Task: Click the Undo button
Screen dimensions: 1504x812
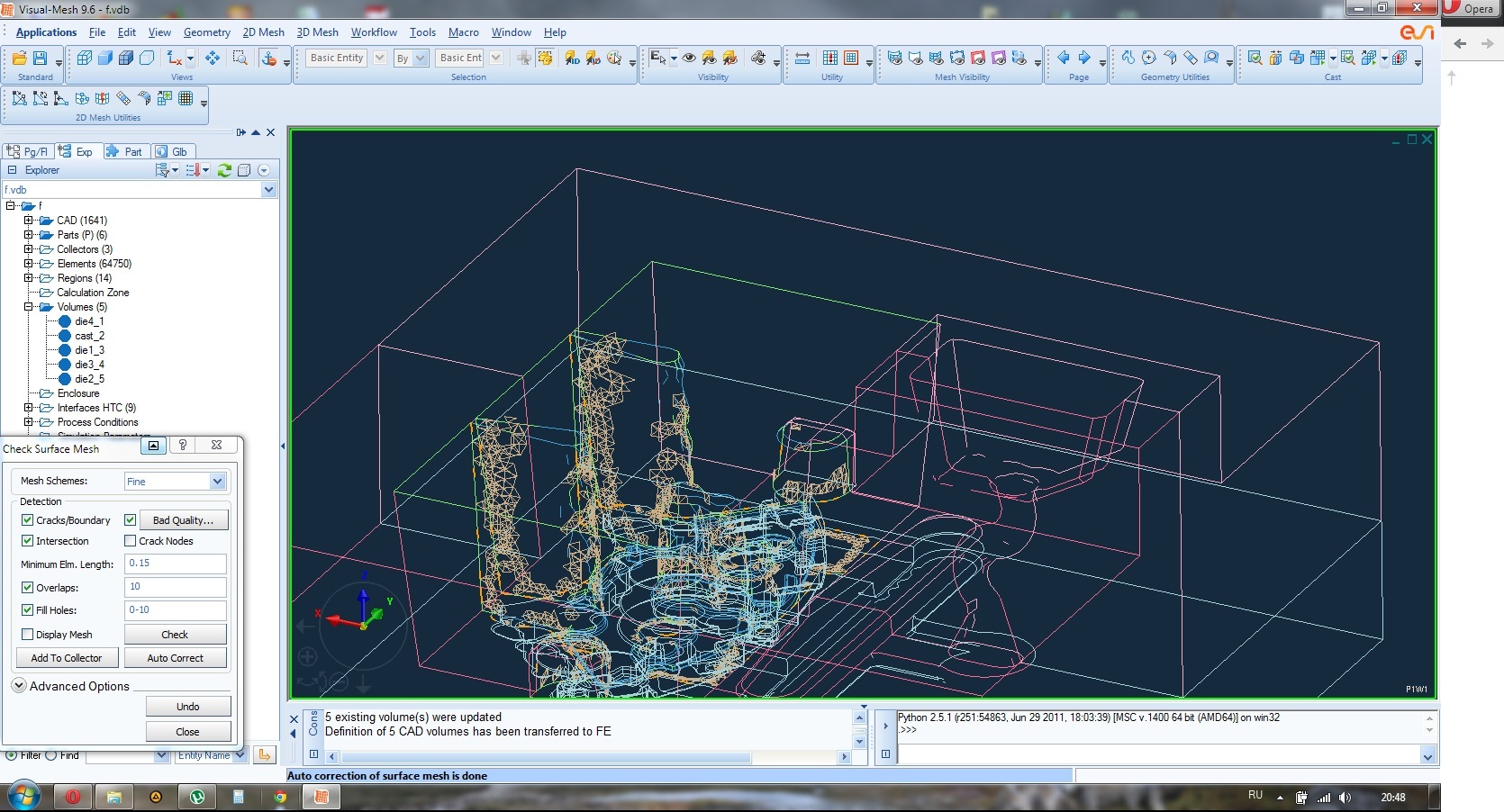Action: coord(188,707)
